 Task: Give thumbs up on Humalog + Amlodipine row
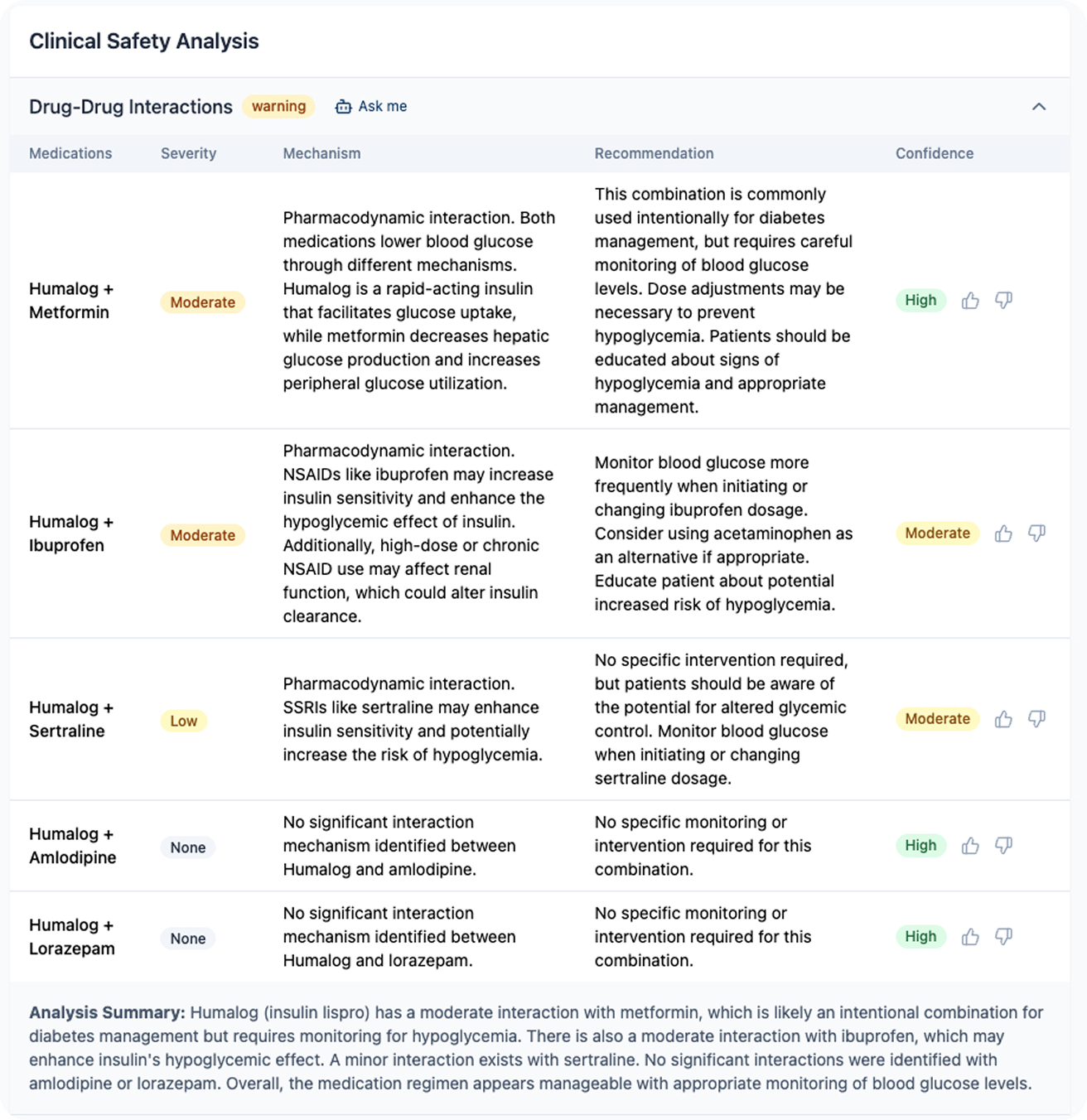[x=970, y=846]
